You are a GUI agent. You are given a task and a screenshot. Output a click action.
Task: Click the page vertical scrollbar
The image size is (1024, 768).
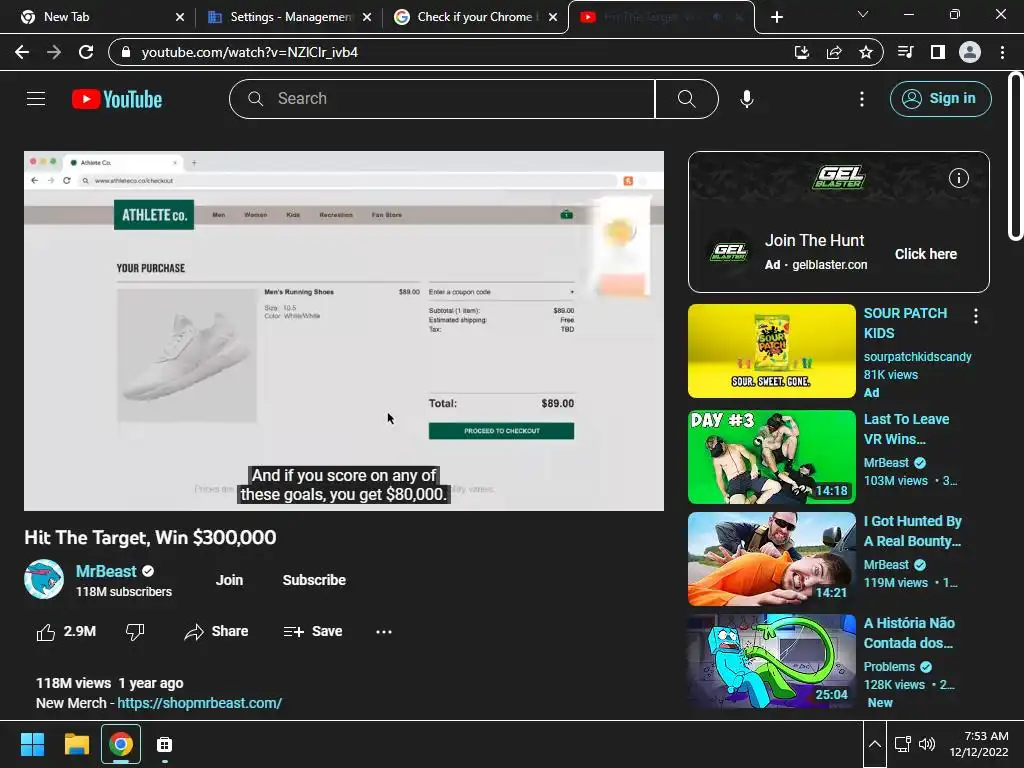1015,157
